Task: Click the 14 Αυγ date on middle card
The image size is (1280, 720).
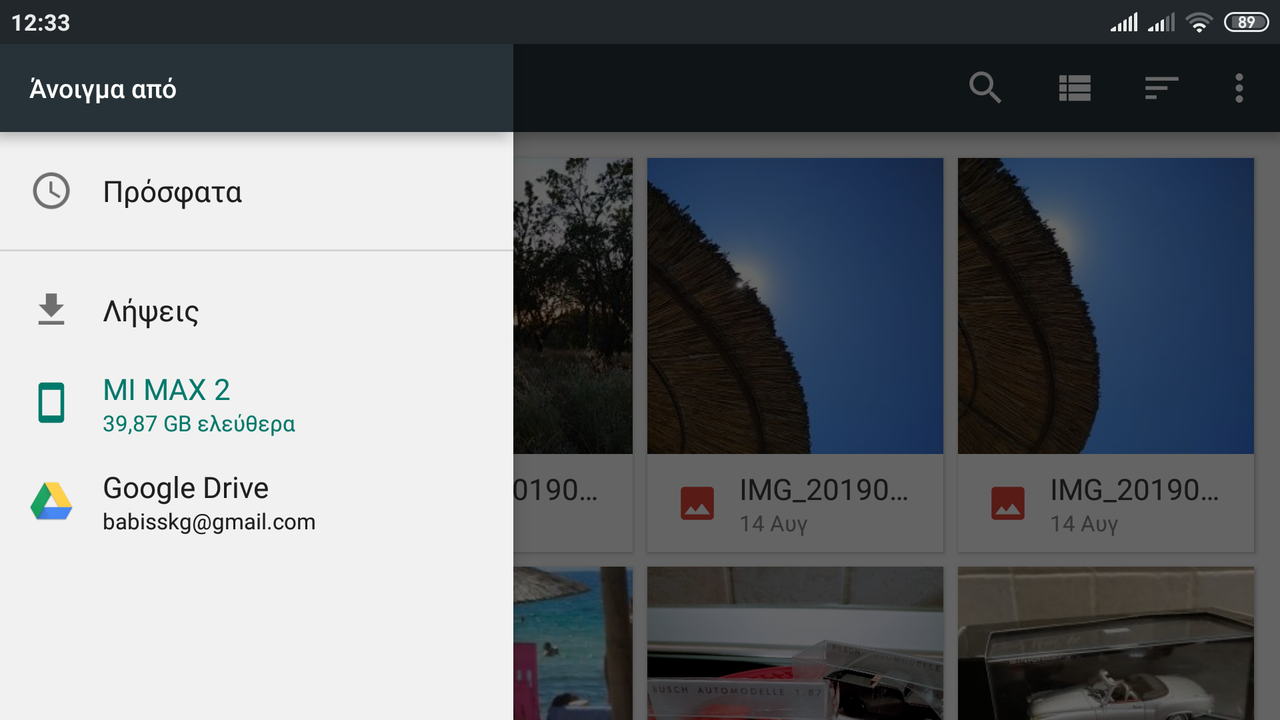Action: coord(773,524)
